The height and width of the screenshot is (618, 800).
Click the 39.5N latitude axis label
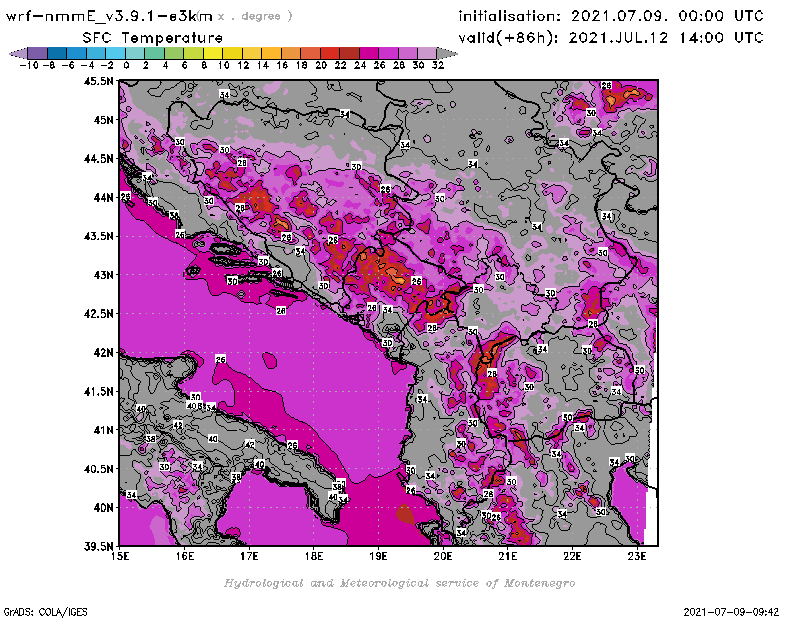pyautogui.click(x=98, y=546)
